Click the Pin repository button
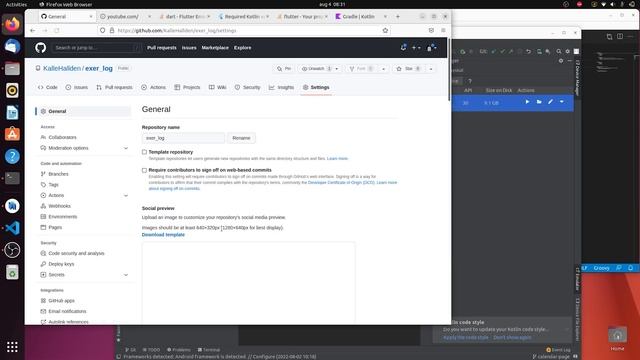The width and height of the screenshot is (640, 360). pyautogui.click(x=284, y=69)
